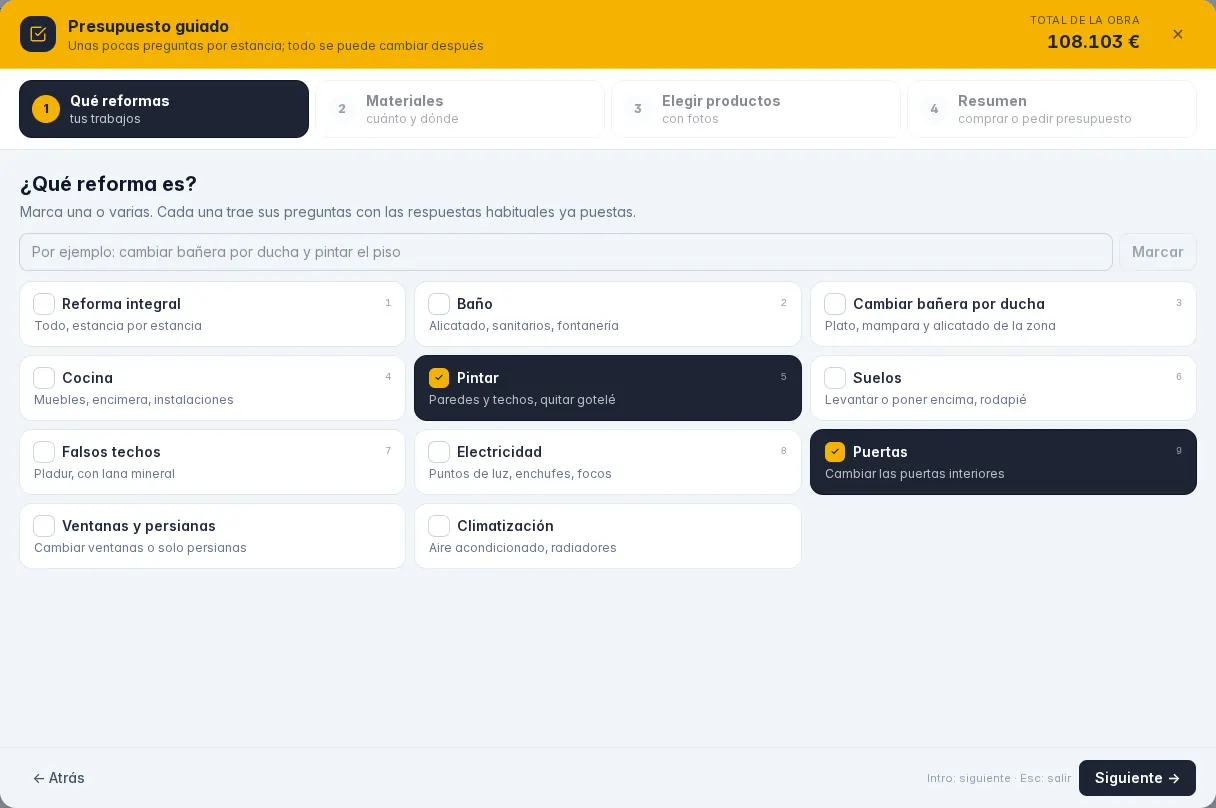Image resolution: width=1216 pixels, height=808 pixels.
Task: Click the Siguiente button
Action: point(1137,778)
